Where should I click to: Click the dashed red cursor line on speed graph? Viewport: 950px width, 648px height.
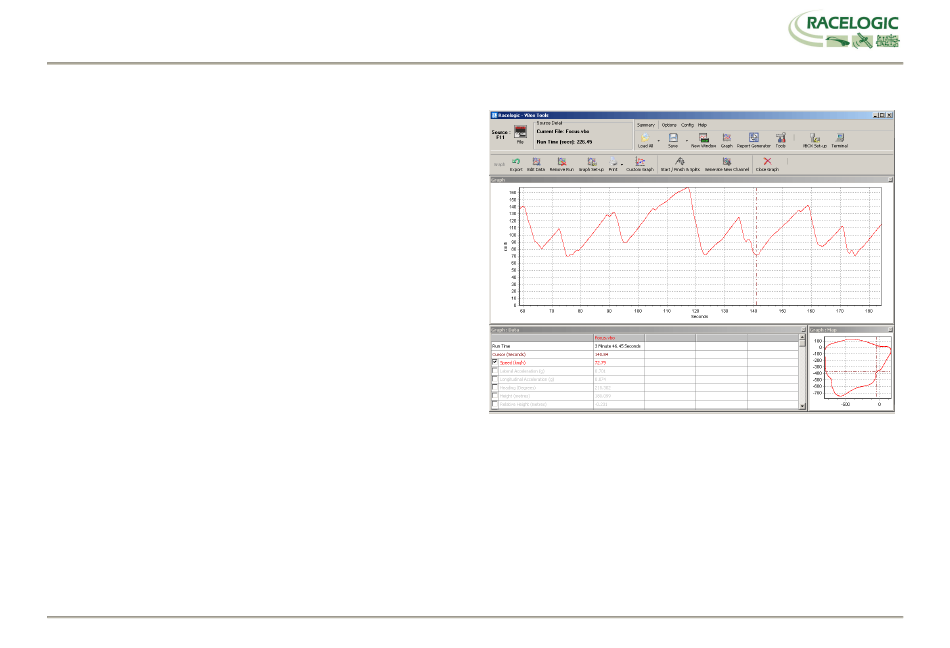coord(756,246)
